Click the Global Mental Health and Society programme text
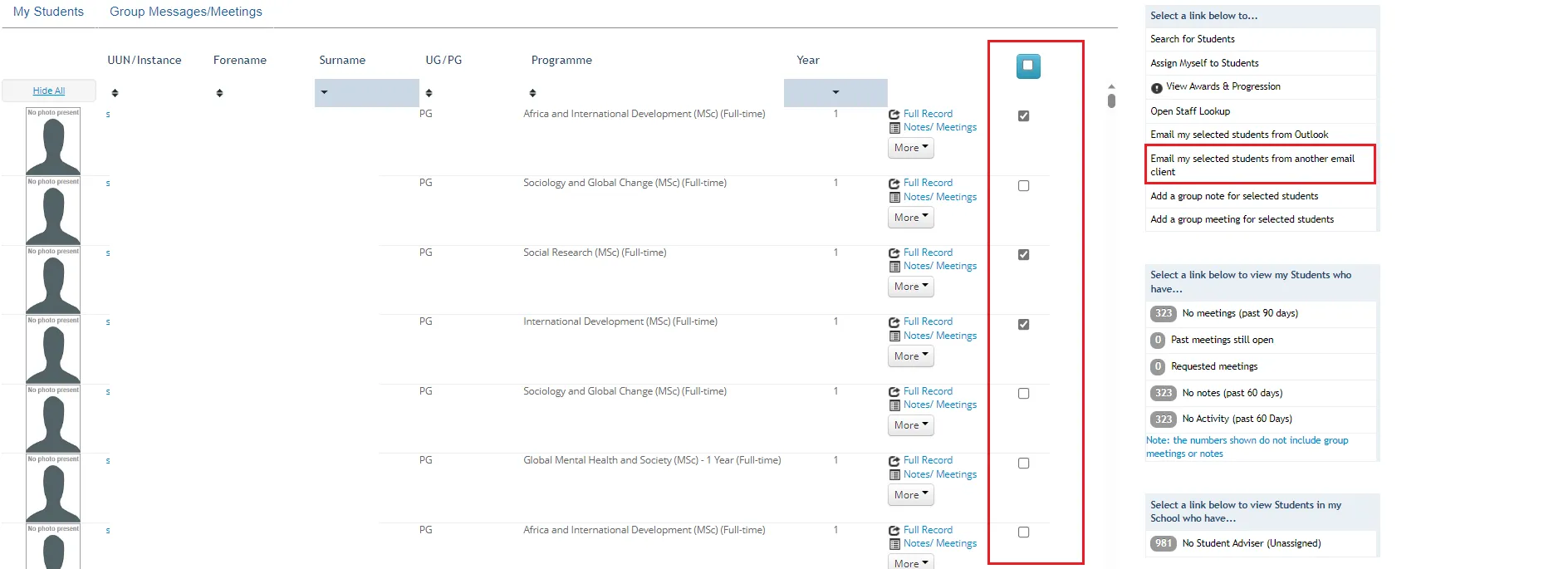The image size is (1568, 569). 652,460
